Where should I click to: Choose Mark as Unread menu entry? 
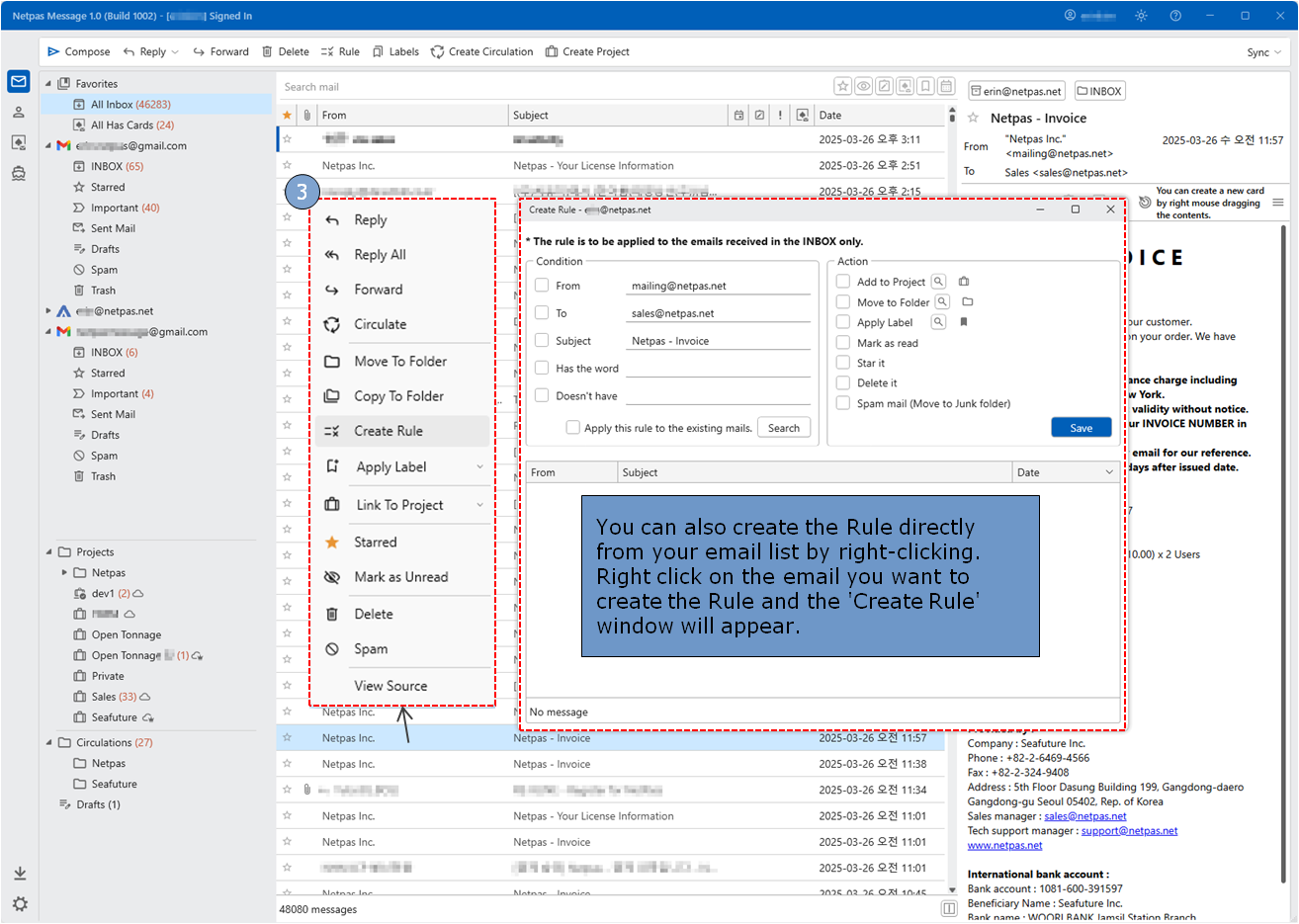[x=400, y=577]
